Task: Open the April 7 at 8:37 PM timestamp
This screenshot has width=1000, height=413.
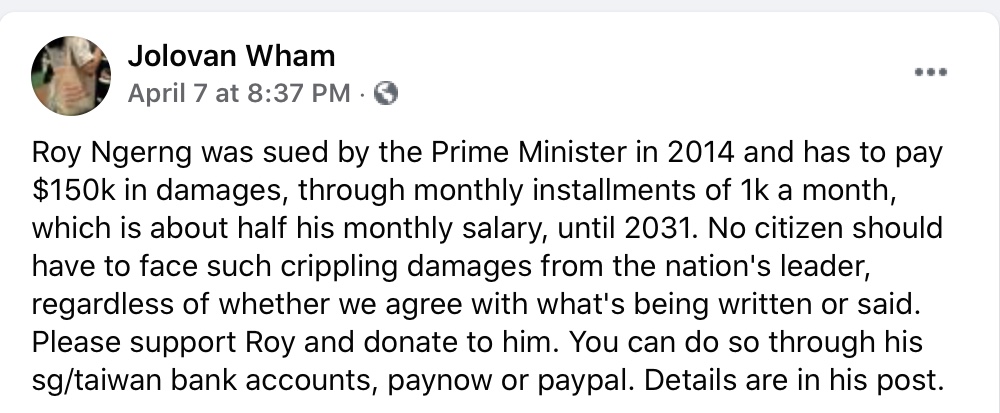Action: [x=239, y=94]
